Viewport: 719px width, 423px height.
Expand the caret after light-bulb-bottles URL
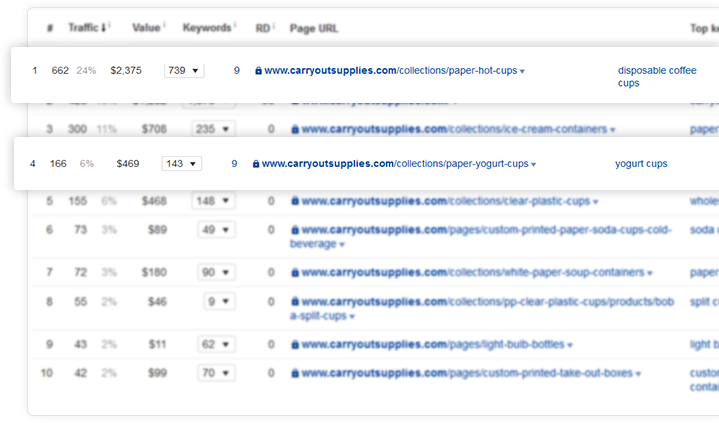[x=570, y=345]
